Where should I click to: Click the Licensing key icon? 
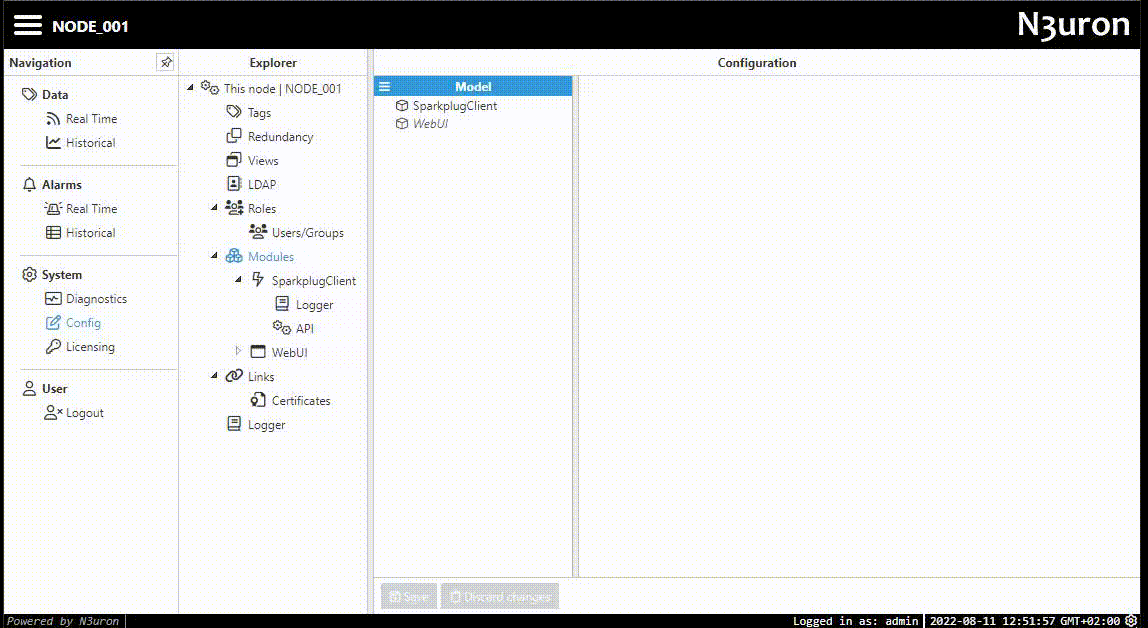click(53, 347)
